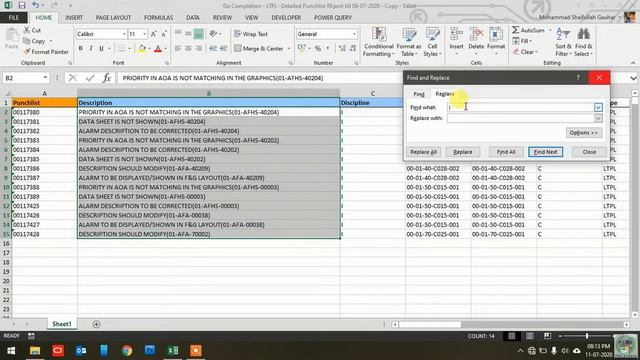This screenshot has height=360, width=640.
Task: Decrease font size with the small A icon
Action: tap(164, 34)
